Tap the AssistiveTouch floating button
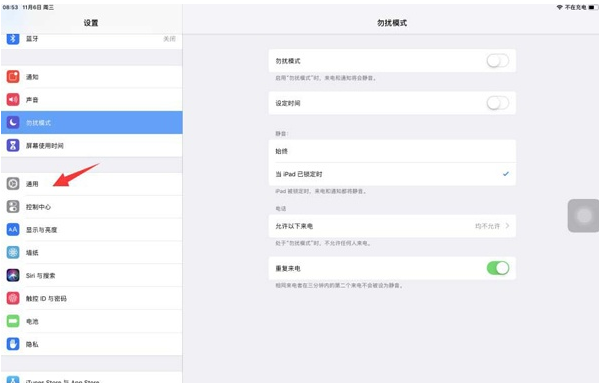 pyautogui.click(x=583, y=216)
